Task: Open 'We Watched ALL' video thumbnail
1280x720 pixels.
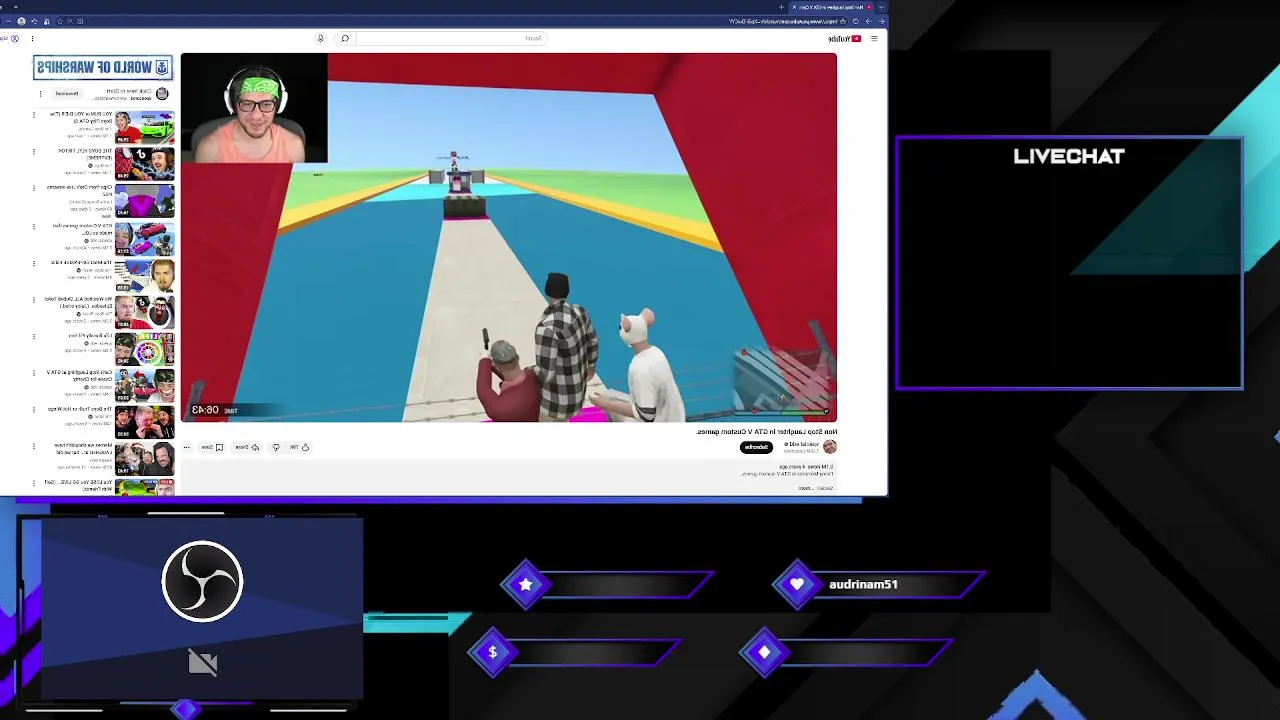Action: [x=145, y=312]
